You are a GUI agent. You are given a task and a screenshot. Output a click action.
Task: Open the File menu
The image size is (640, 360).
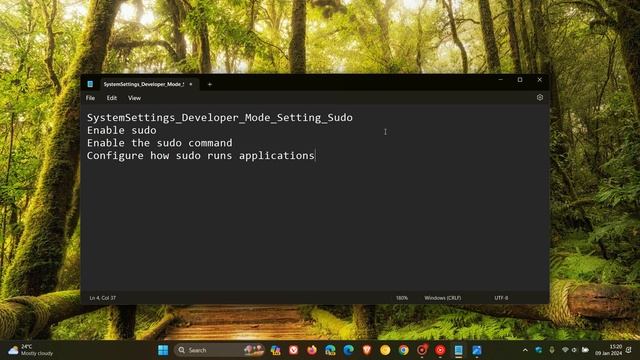[x=90, y=98]
